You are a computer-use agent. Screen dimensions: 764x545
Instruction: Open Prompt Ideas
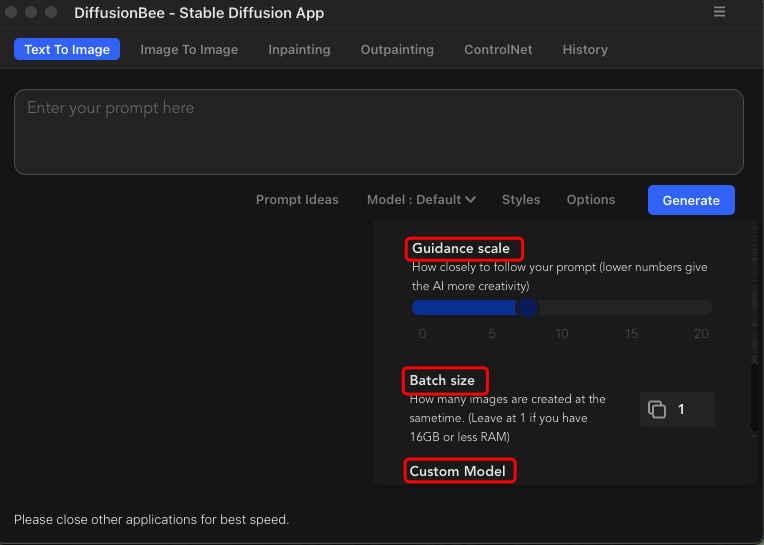point(297,200)
